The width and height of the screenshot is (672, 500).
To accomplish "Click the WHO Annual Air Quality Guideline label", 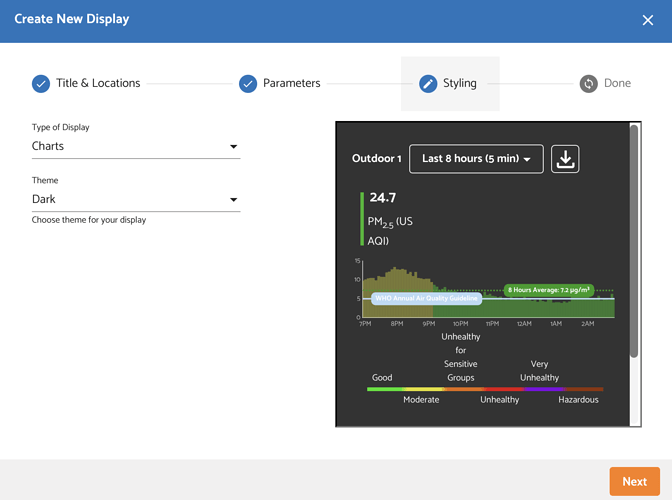I will click(426, 298).
